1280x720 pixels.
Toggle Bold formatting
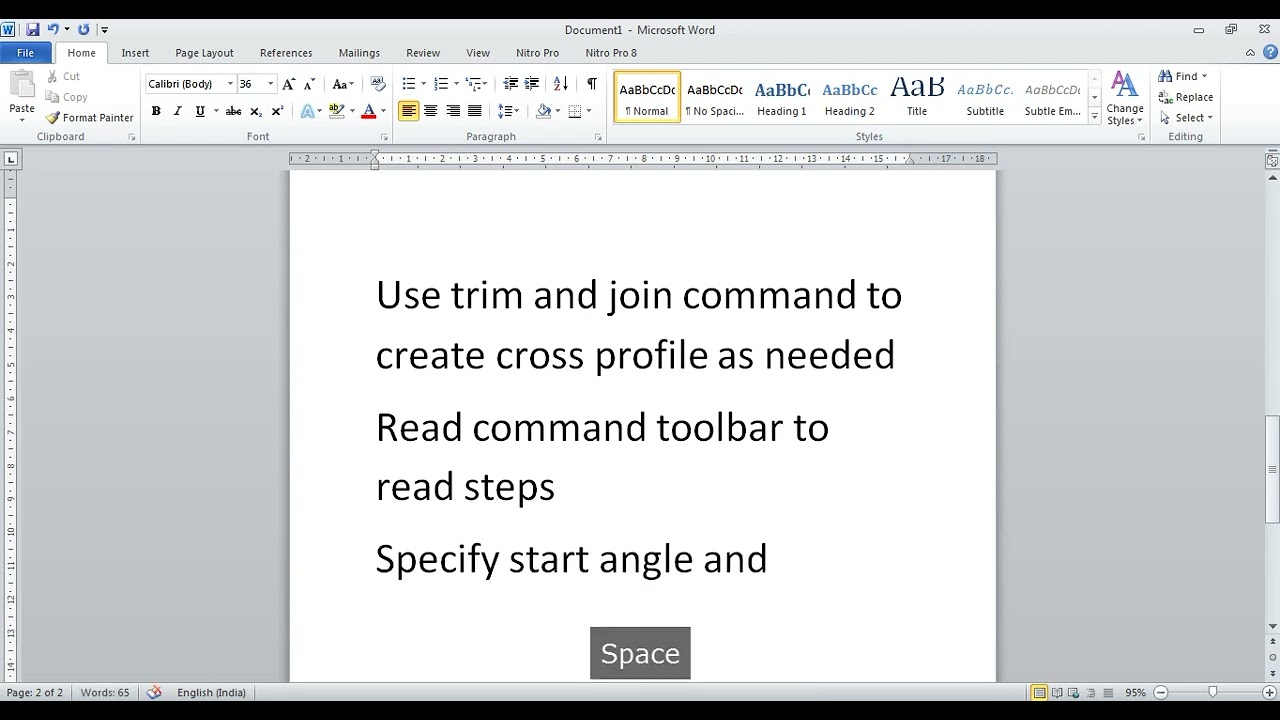156,111
